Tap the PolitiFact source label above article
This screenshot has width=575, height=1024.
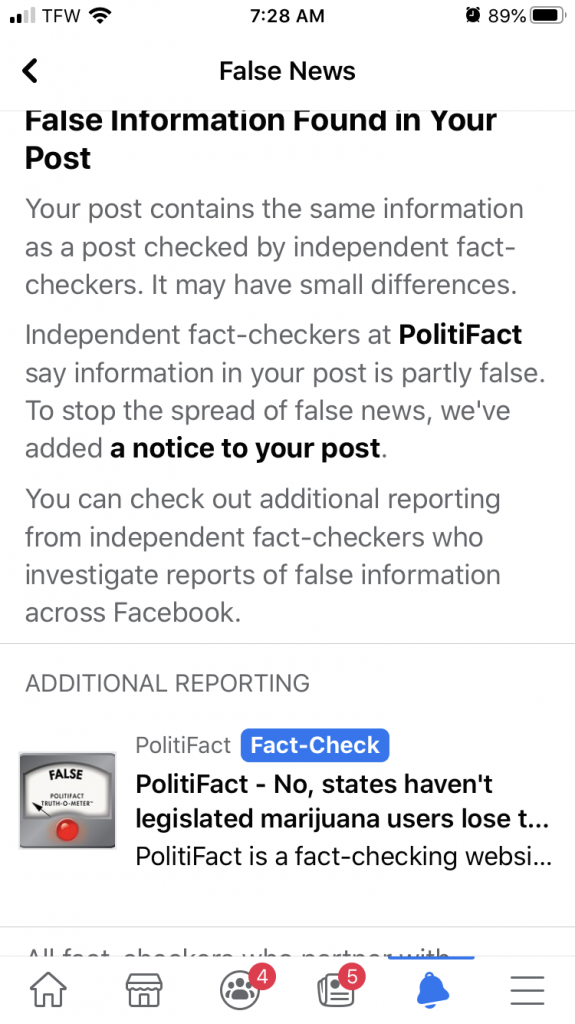coord(183,745)
